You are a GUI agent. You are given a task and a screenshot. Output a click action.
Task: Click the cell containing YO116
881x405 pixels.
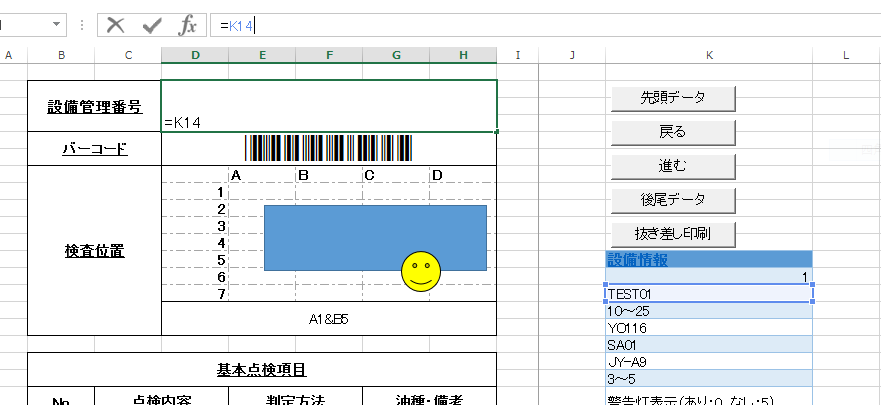[x=708, y=327]
